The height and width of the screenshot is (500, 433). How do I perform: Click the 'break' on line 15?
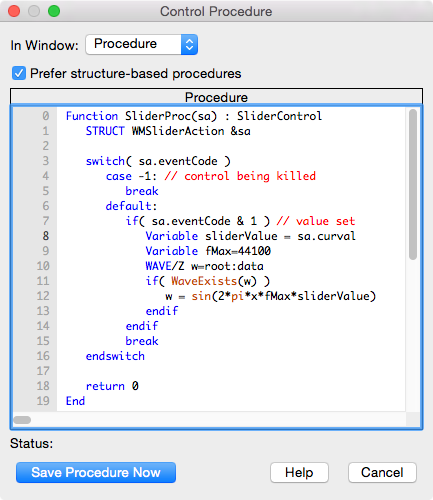coord(142,341)
